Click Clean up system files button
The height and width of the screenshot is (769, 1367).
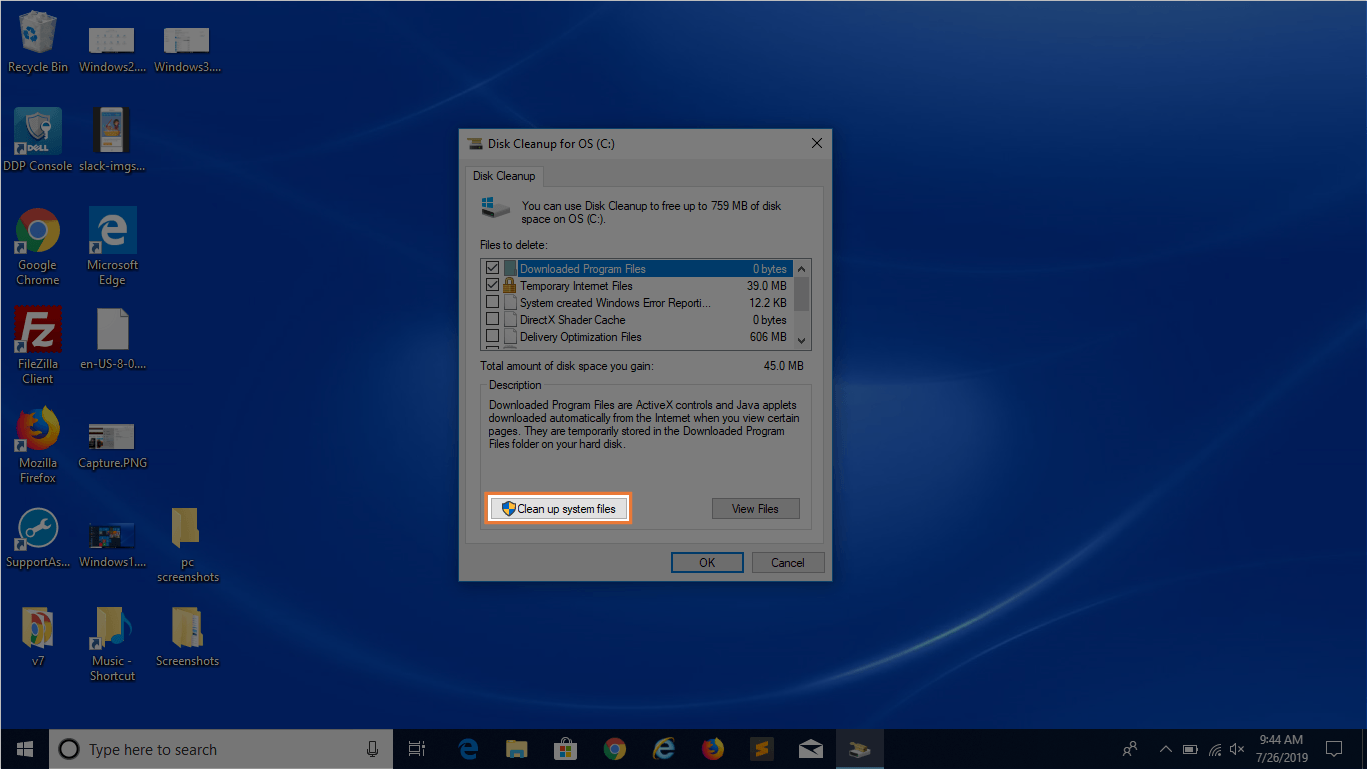[560, 509]
